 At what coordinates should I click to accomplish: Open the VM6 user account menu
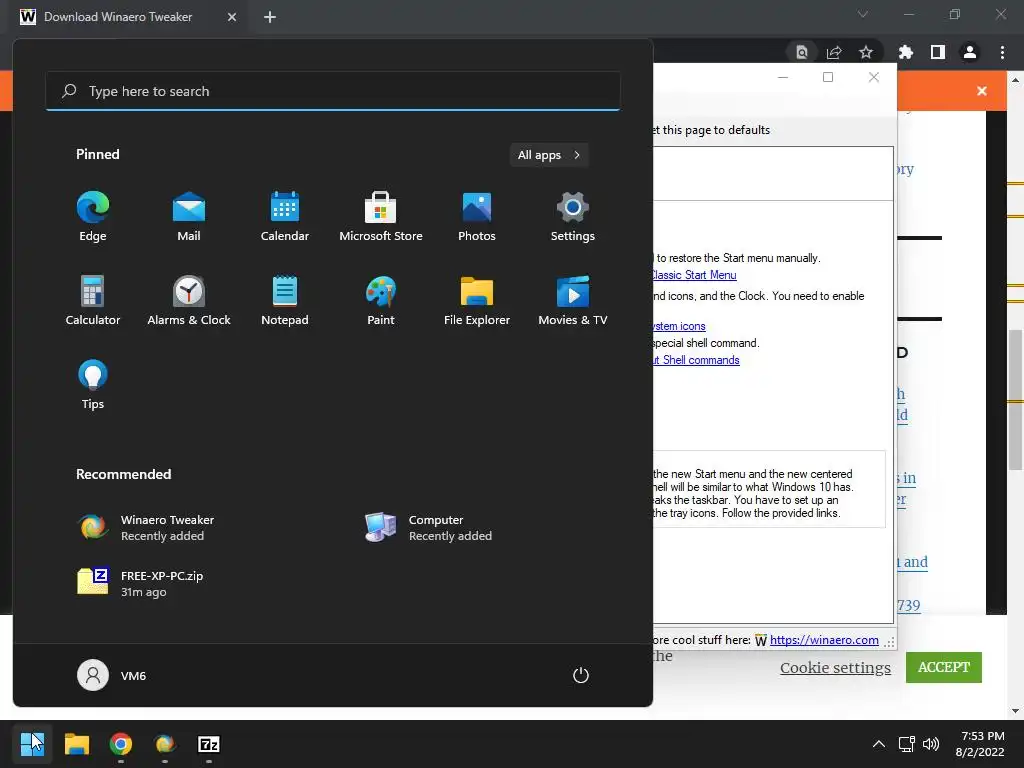pos(112,675)
